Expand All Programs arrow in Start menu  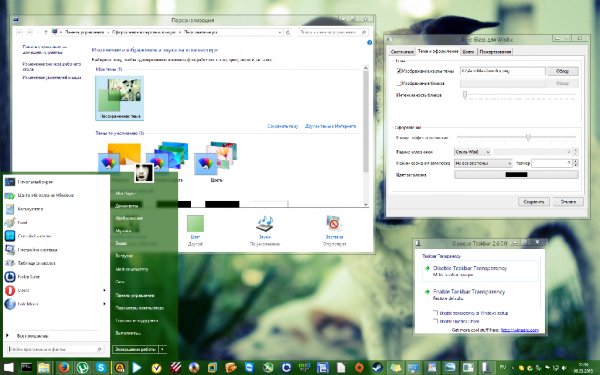tap(7, 336)
